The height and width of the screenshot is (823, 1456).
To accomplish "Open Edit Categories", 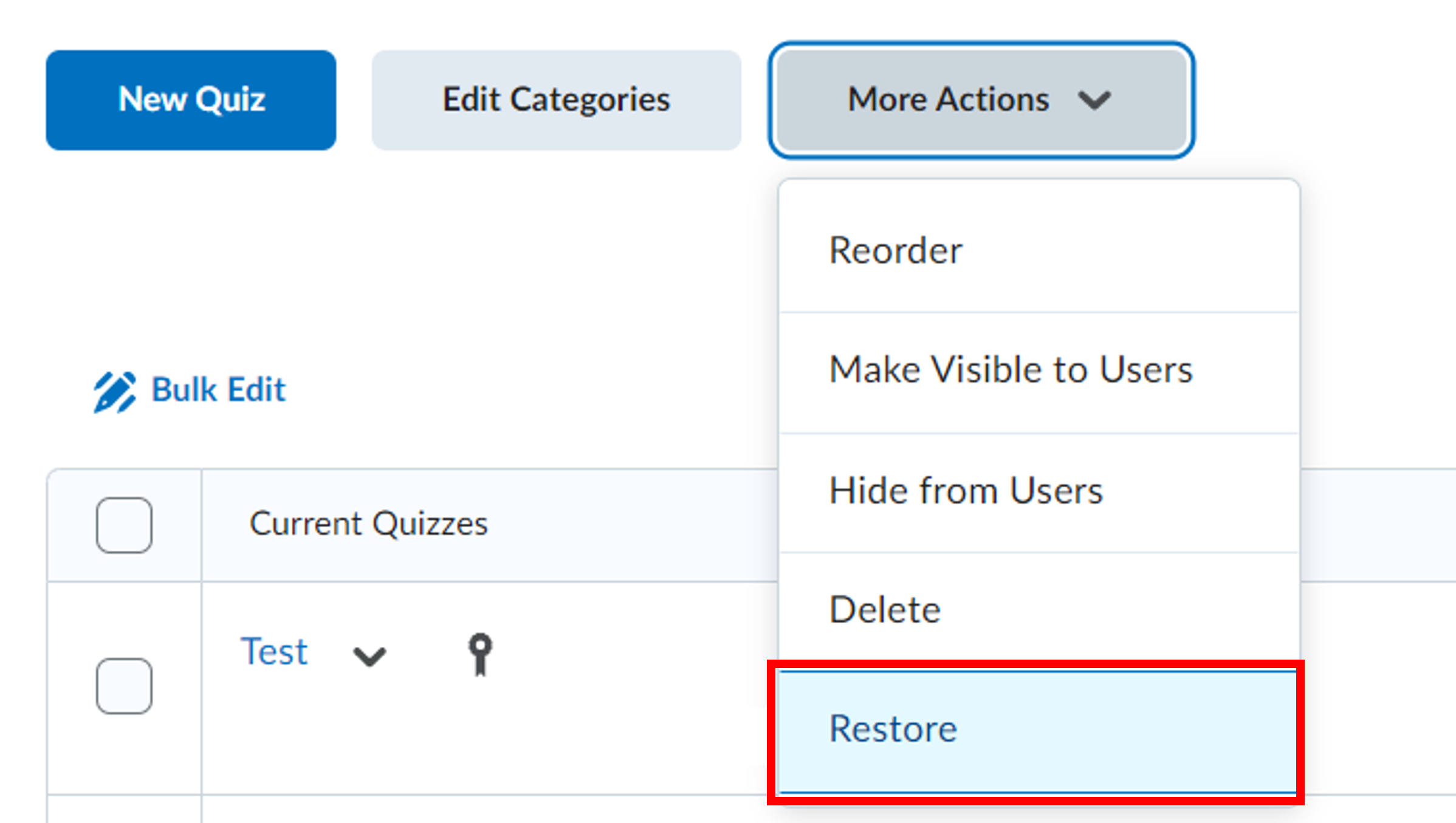I will [556, 100].
